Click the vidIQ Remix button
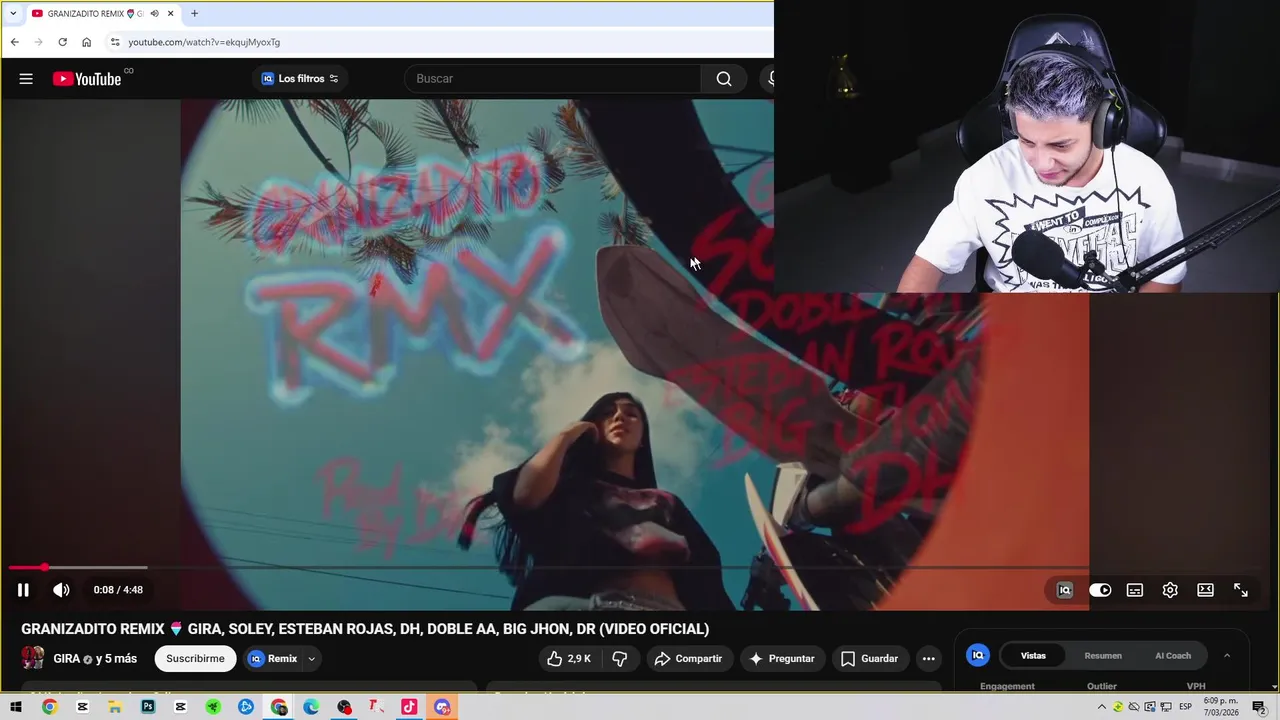 pos(273,659)
